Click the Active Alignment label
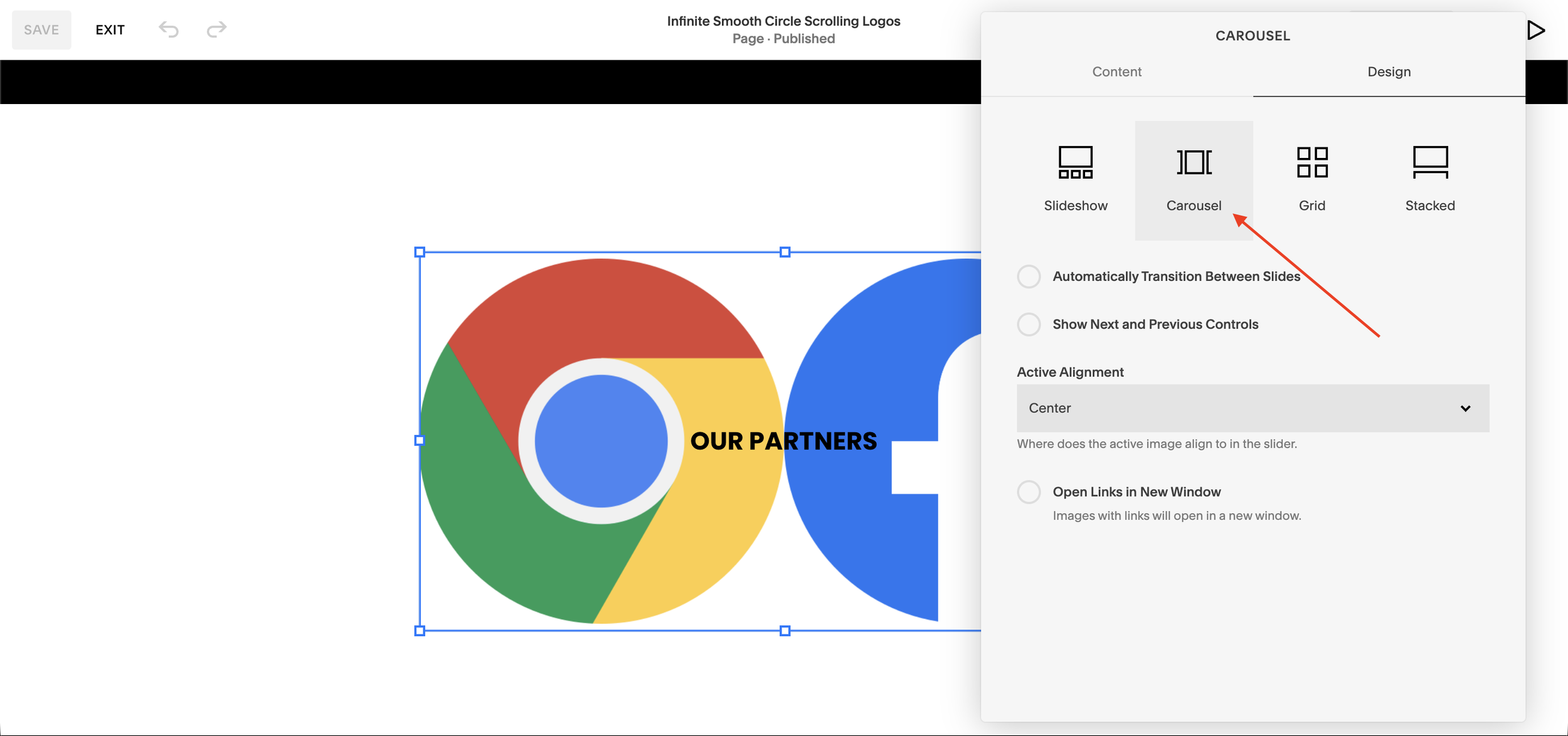The width and height of the screenshot is (1568, 736). [x=1070, y=372]
